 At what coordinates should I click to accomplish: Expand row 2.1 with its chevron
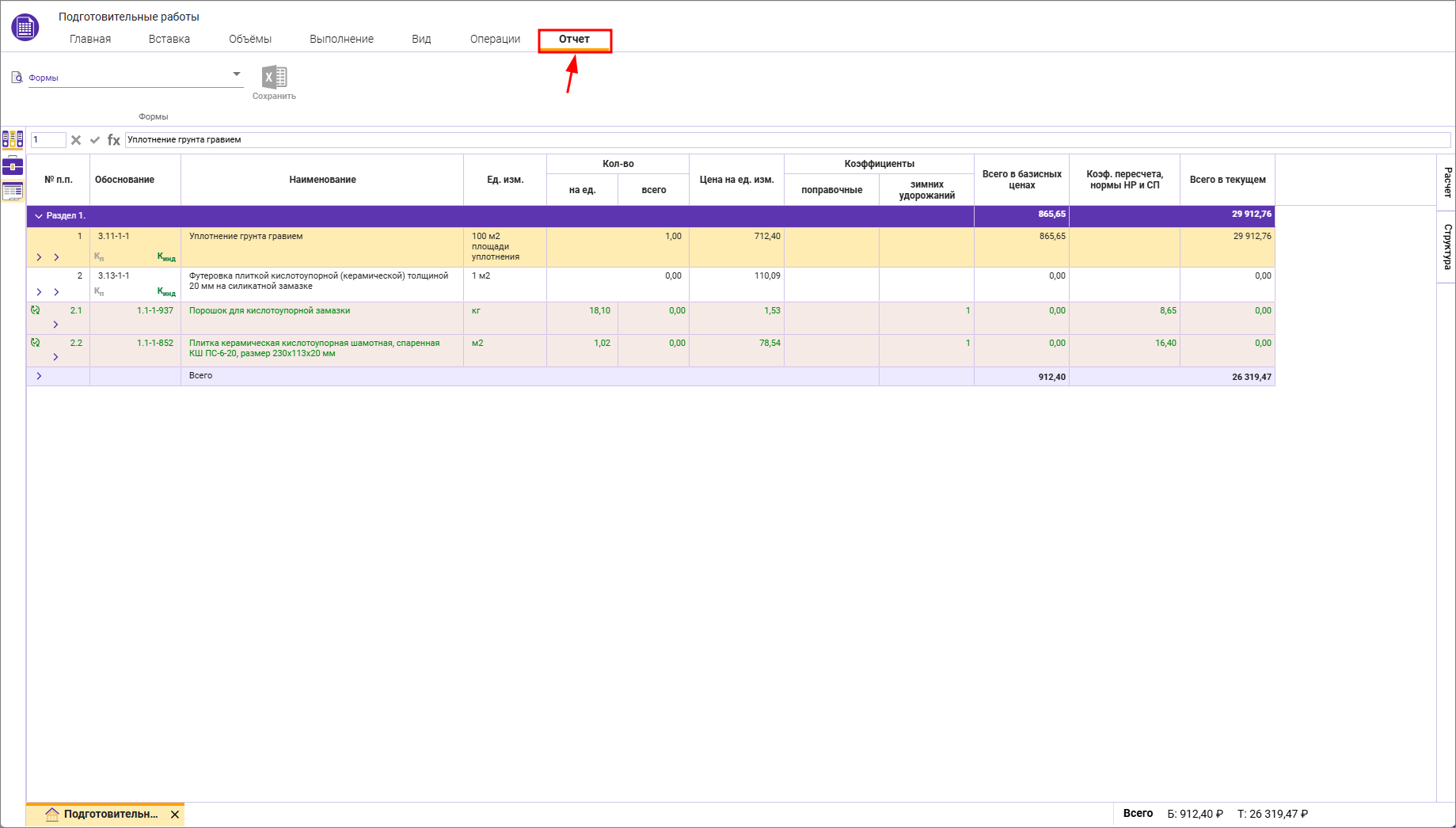click(x=55, y=325)
